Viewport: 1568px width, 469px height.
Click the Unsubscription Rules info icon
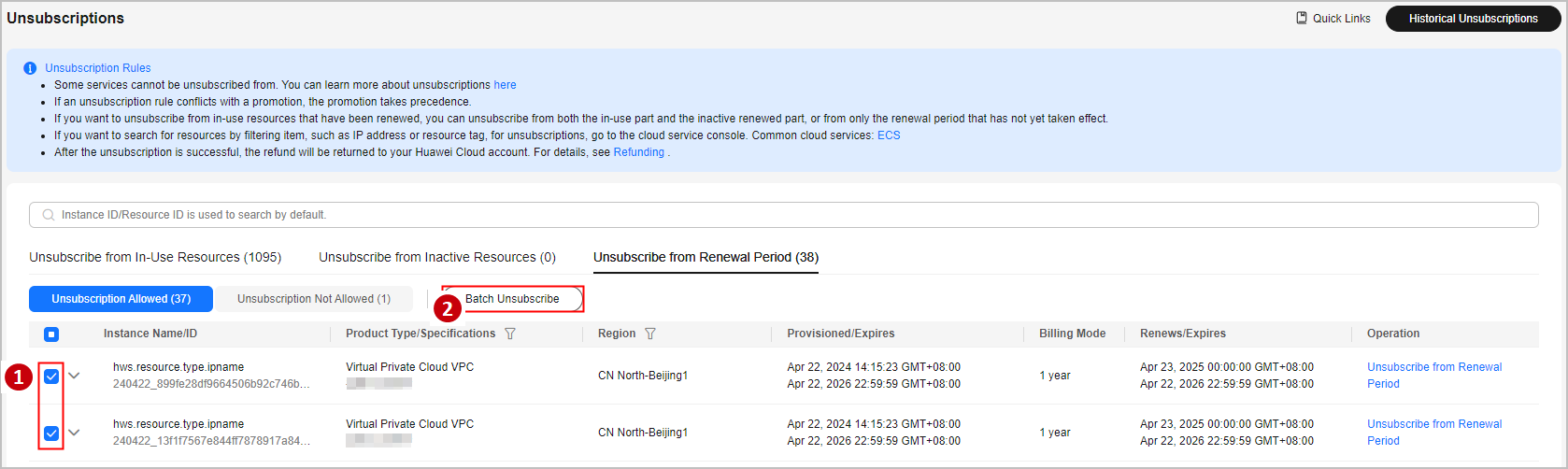30,68
